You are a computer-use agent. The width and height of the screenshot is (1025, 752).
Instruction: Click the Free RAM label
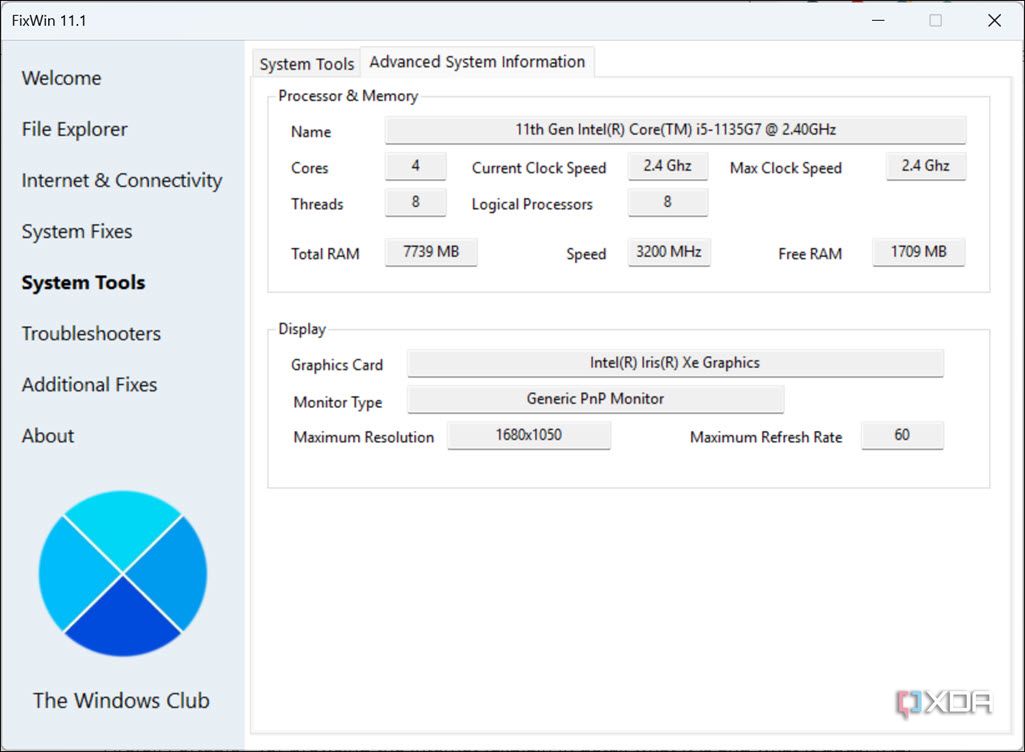click(810, 254)
